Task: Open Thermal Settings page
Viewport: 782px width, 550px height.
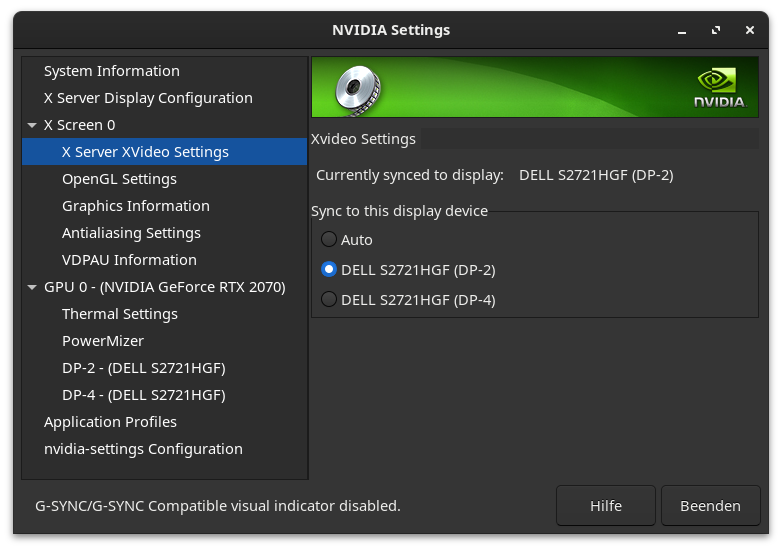Action: click(165, 314)
